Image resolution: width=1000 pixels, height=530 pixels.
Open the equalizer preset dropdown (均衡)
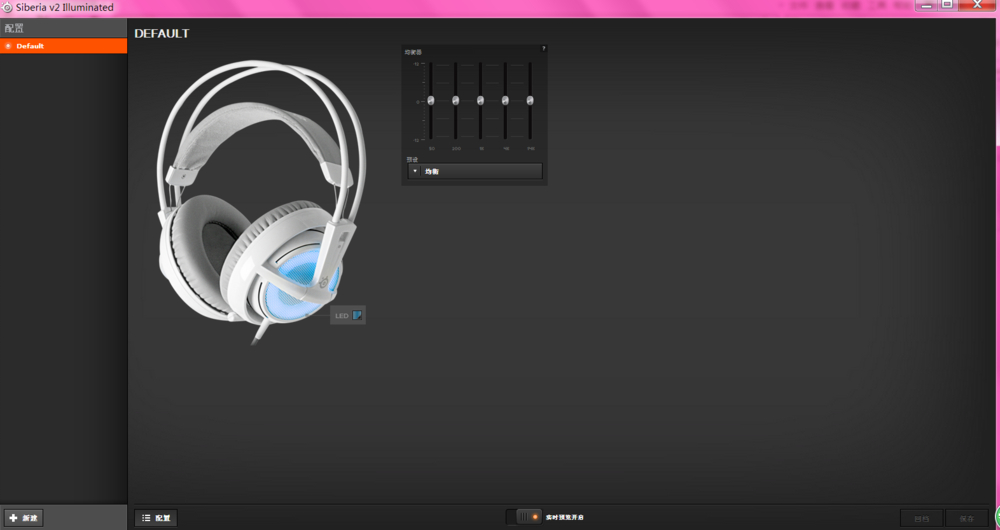475,171
